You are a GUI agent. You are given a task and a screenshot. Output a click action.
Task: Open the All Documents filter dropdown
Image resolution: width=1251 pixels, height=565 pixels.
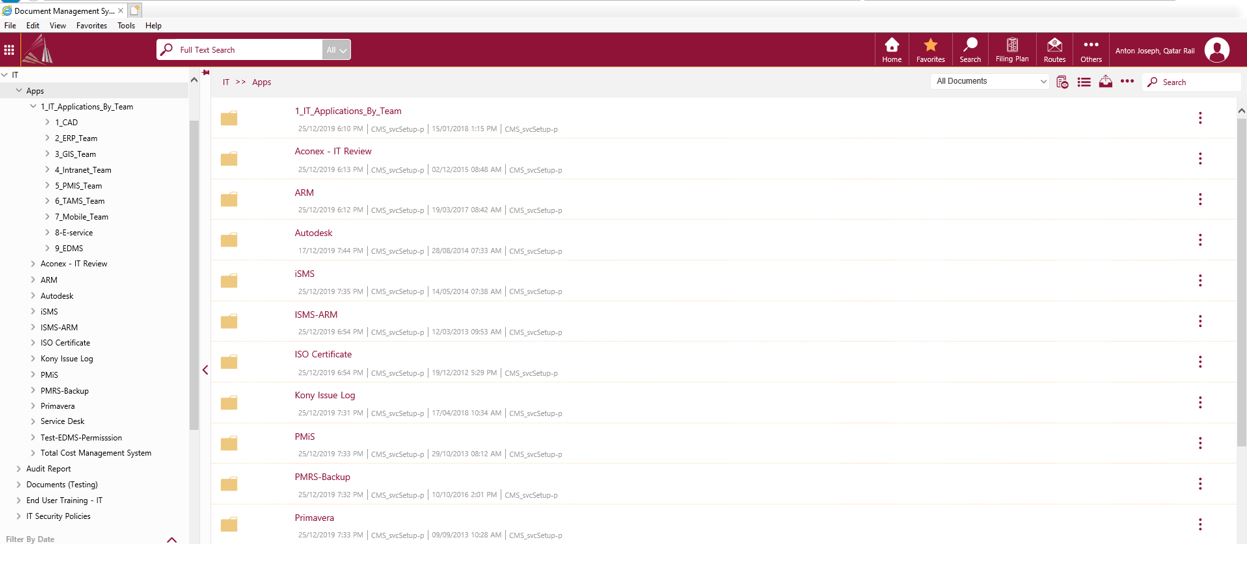point(990,81)
